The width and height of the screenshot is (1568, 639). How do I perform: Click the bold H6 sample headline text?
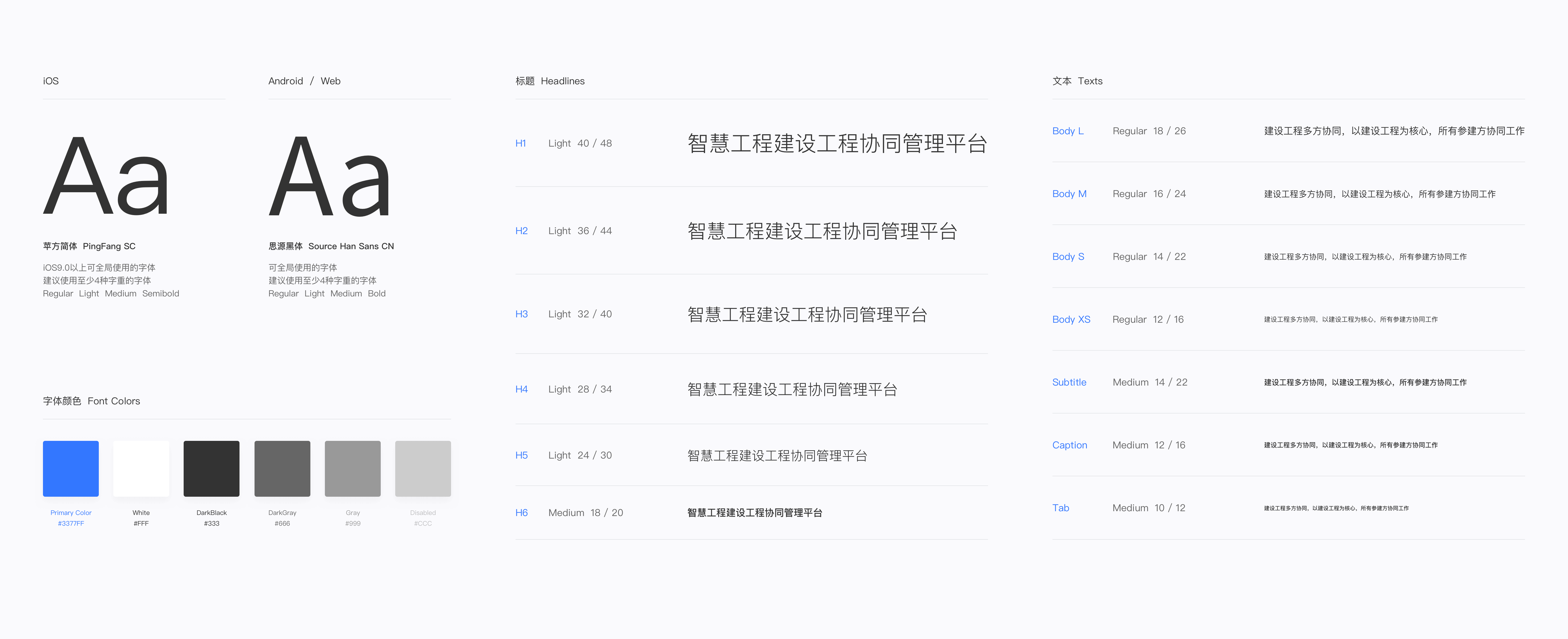coord(755,513)
